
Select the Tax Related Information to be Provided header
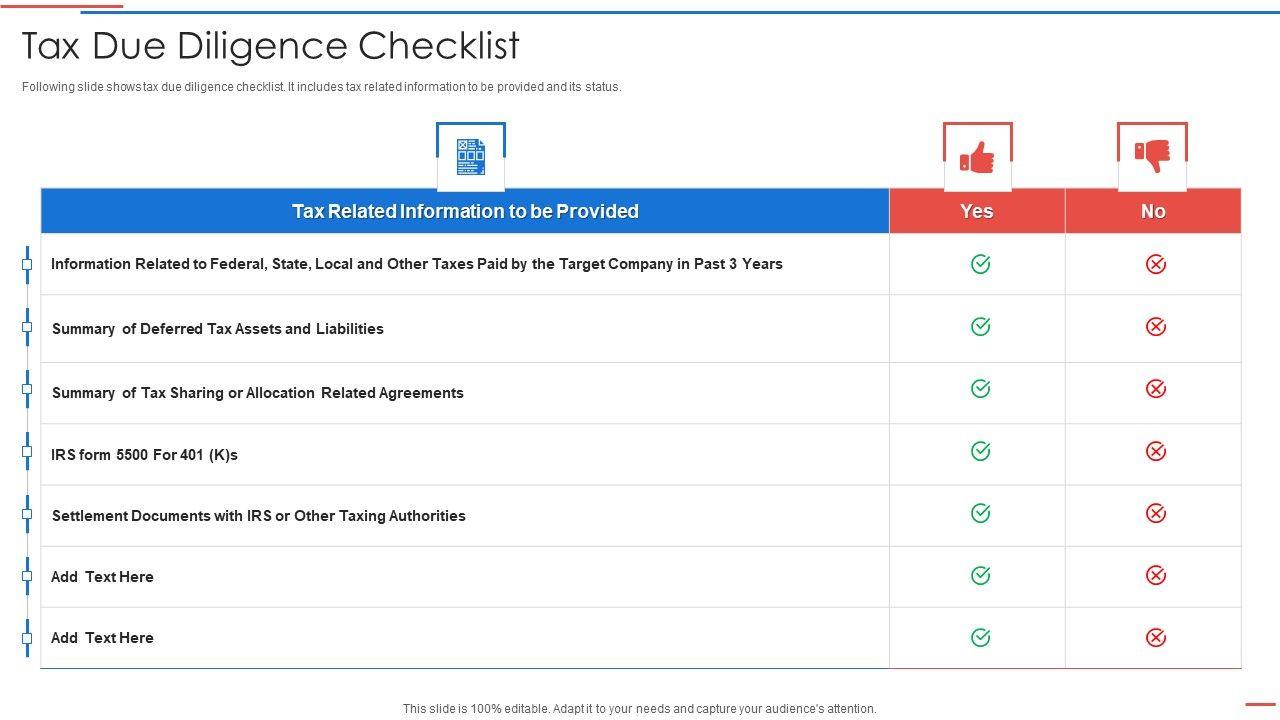[465, 211]
